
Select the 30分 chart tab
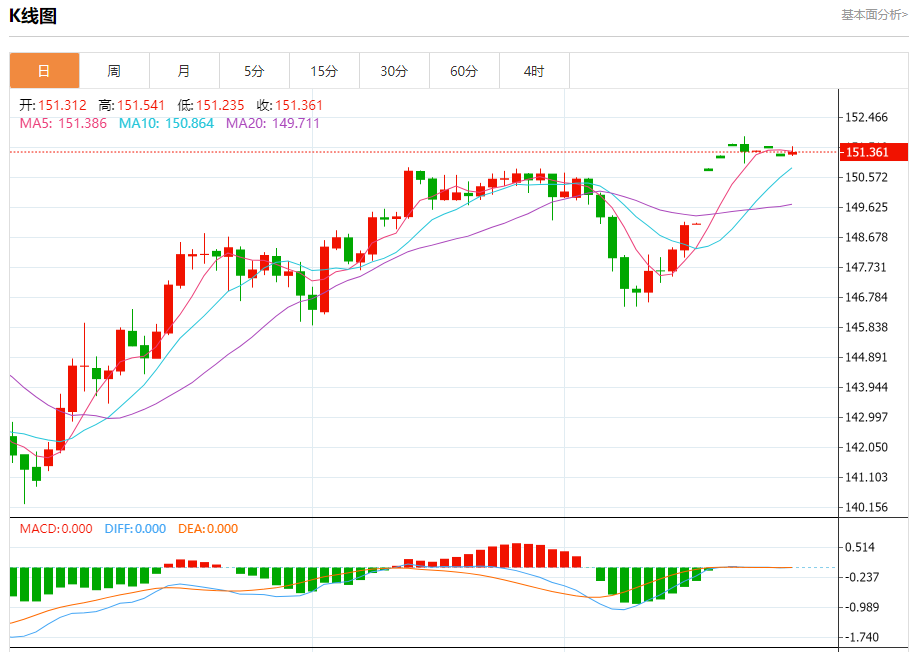(394, 71)
